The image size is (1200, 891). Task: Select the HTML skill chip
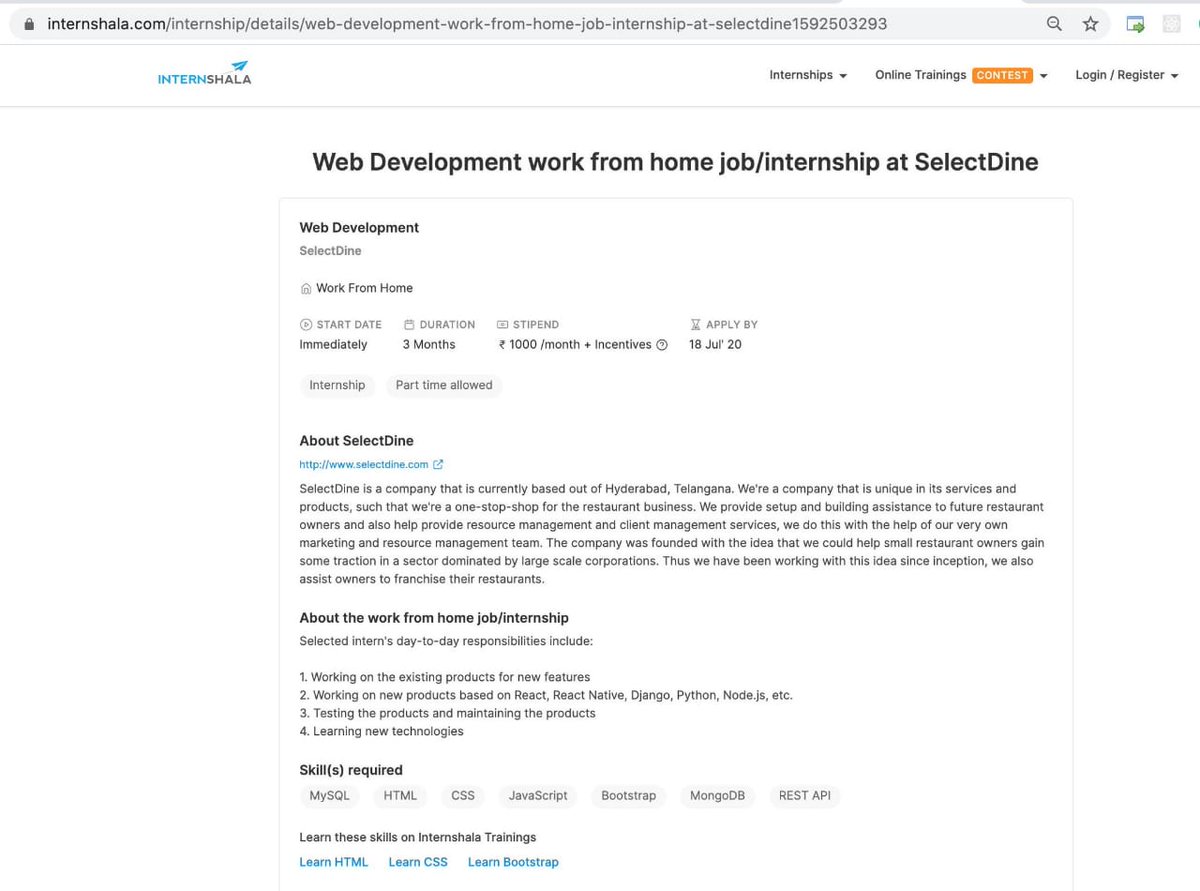pos(401,796)
